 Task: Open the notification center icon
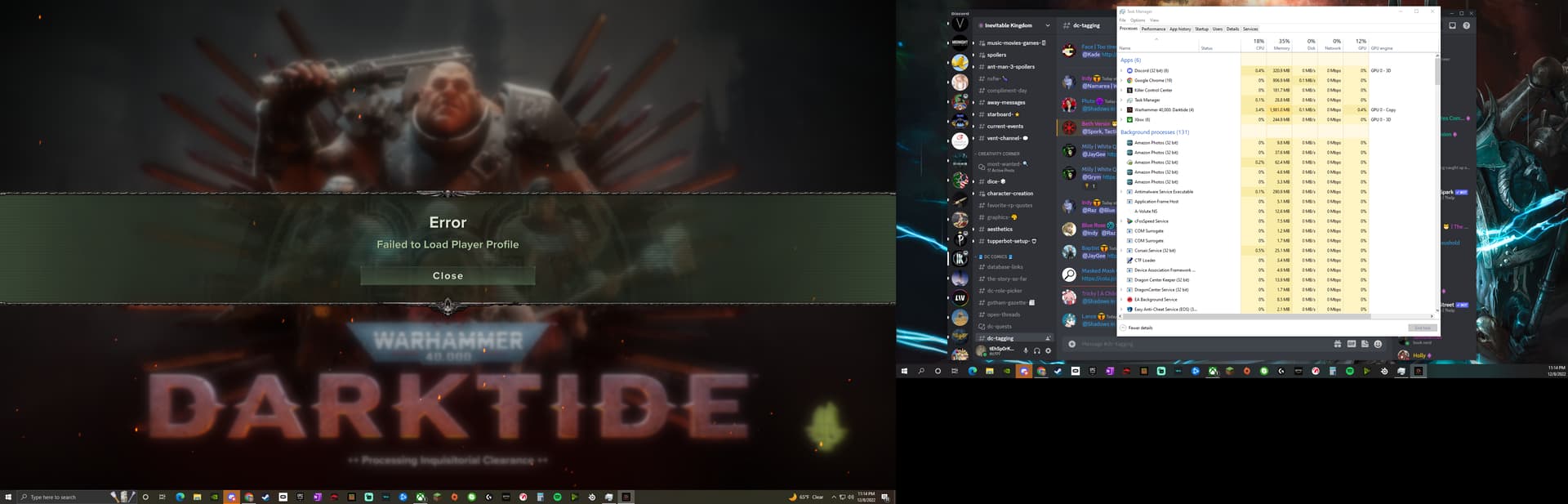tap(885, 497)
